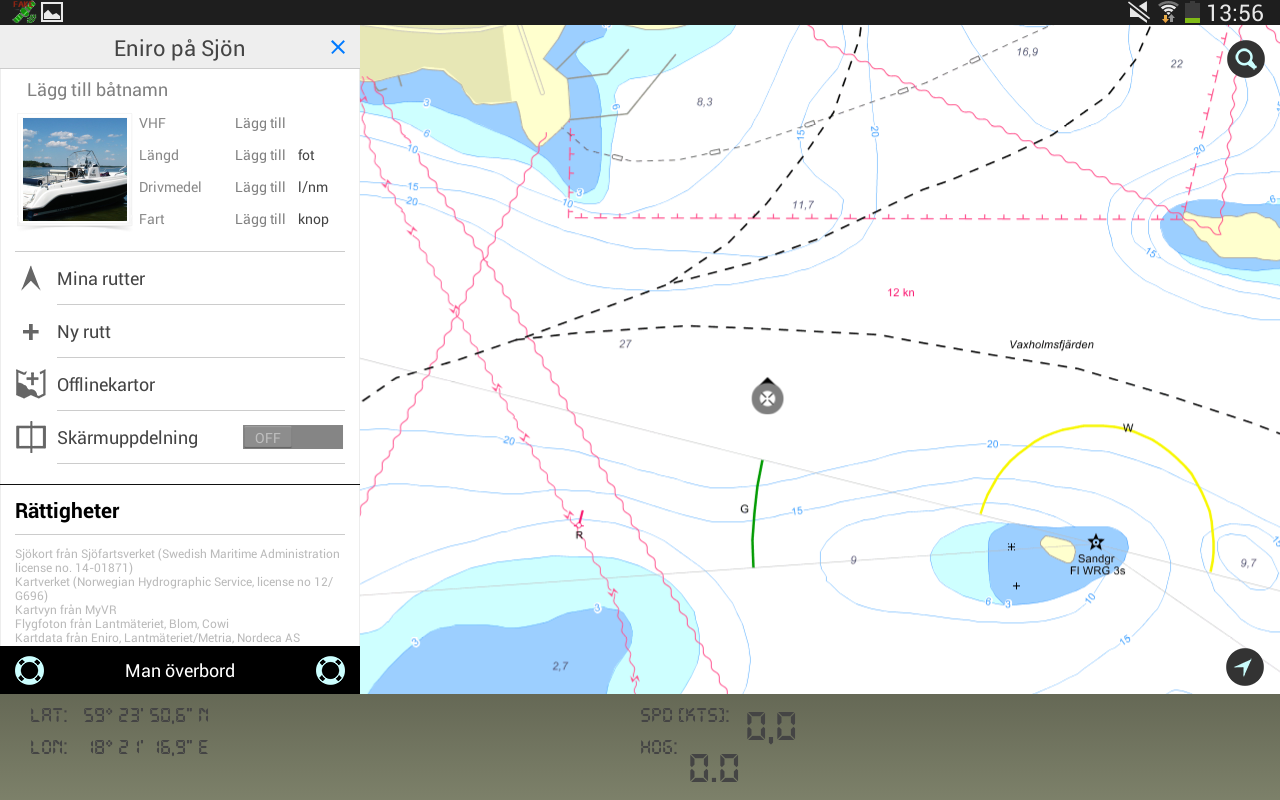1280x800 pixels.
Task: Add Längd value in fot
Action: coord(260,155)
